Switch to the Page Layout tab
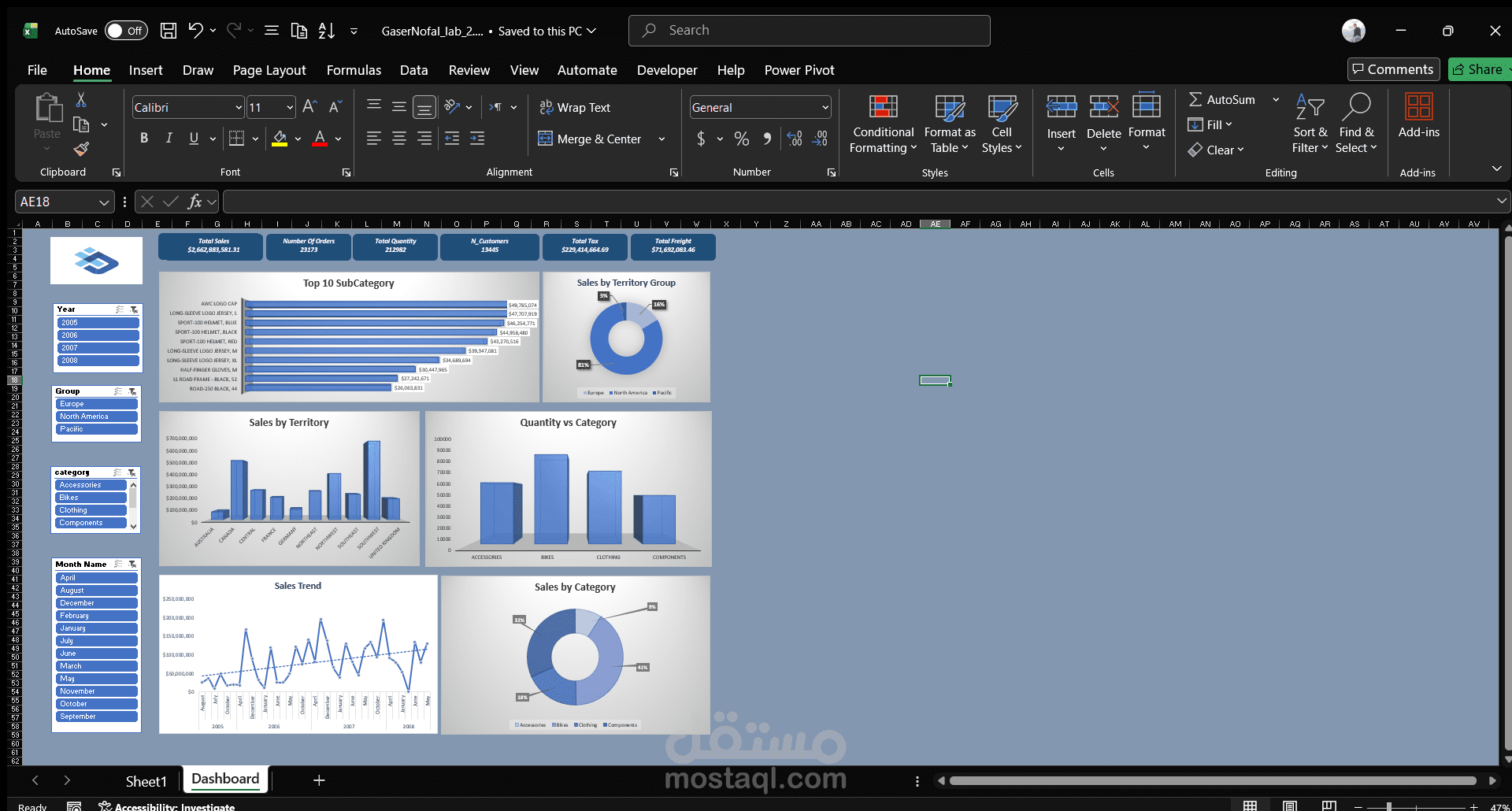 tap(269, 70)
